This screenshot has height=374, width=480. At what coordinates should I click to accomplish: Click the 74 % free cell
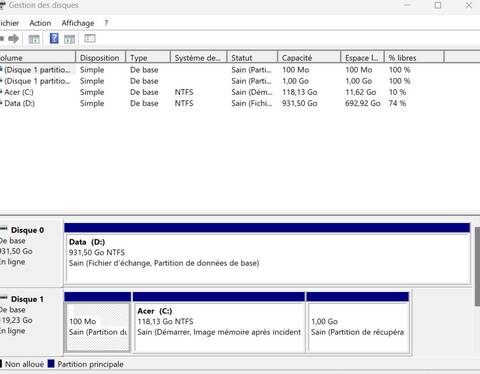click(397, 103)
